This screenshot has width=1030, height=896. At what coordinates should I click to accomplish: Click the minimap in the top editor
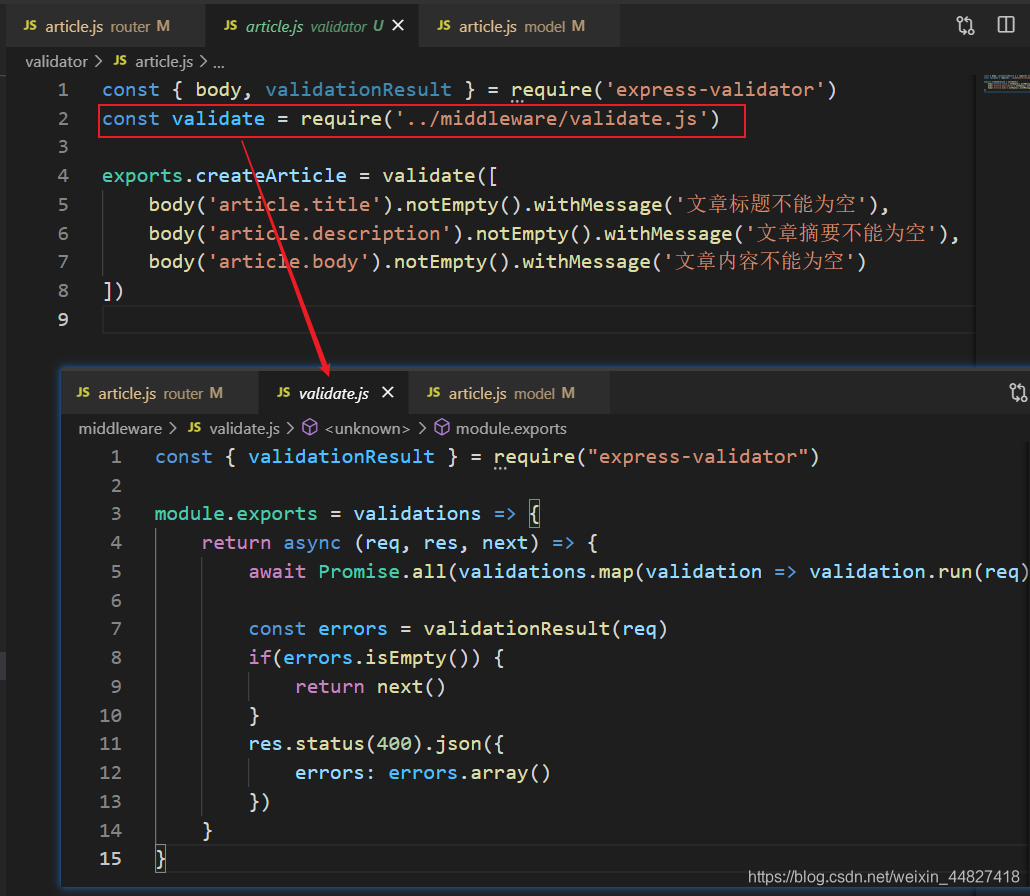(x=1006, y=83)
